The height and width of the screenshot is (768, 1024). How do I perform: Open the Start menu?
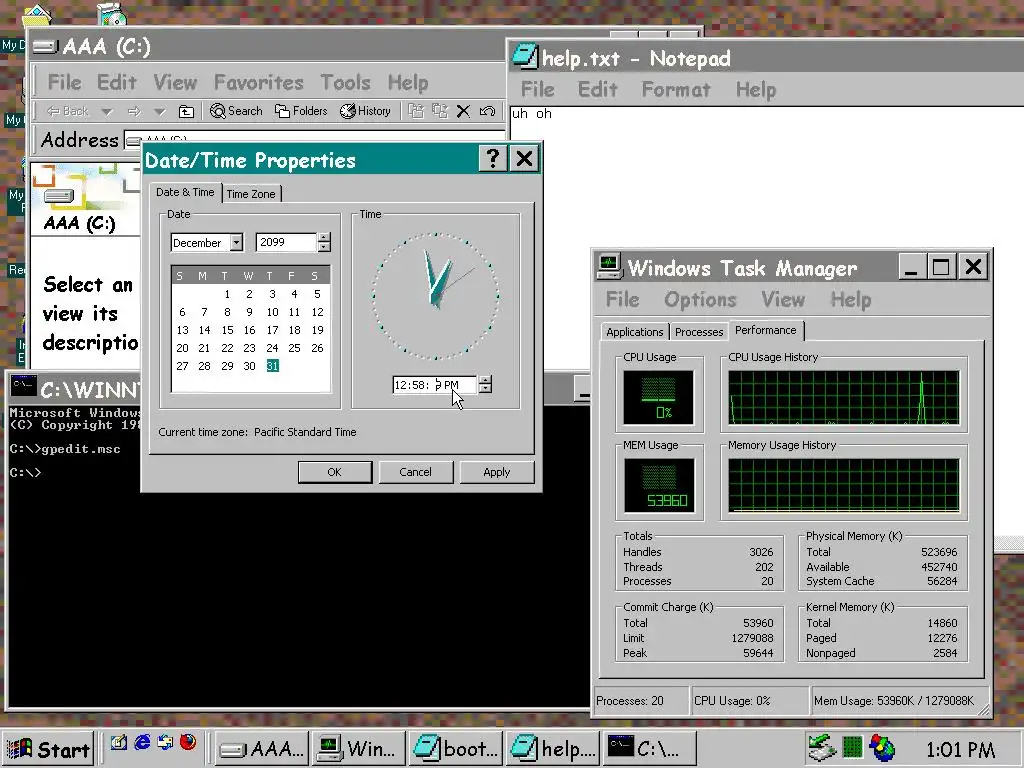point(49,748)
